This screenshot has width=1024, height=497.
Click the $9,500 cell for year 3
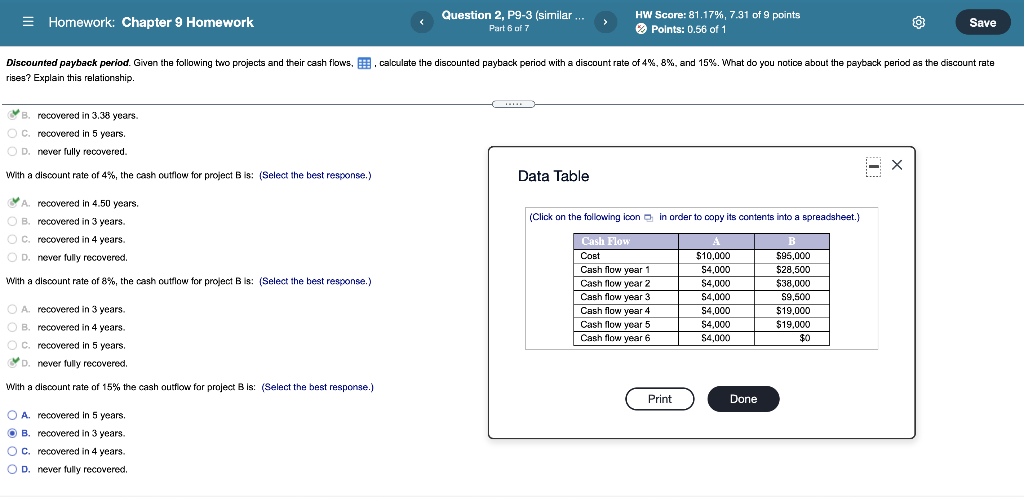click(792, 297)
